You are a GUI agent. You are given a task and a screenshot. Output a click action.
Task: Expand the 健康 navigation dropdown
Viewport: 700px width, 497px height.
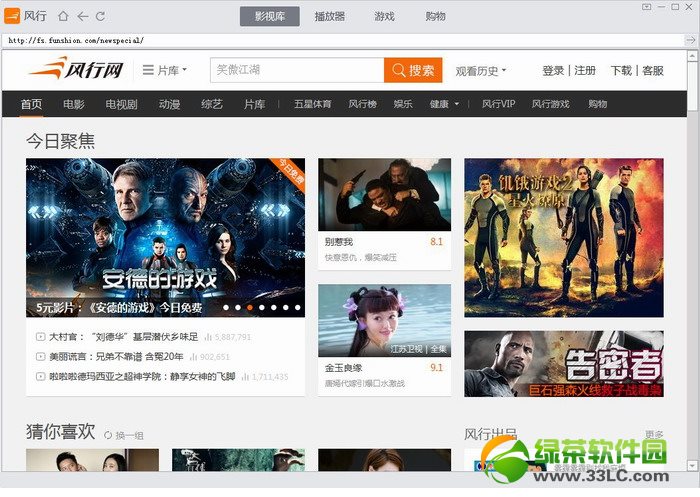pyautogui.click(x=444, y=104)
